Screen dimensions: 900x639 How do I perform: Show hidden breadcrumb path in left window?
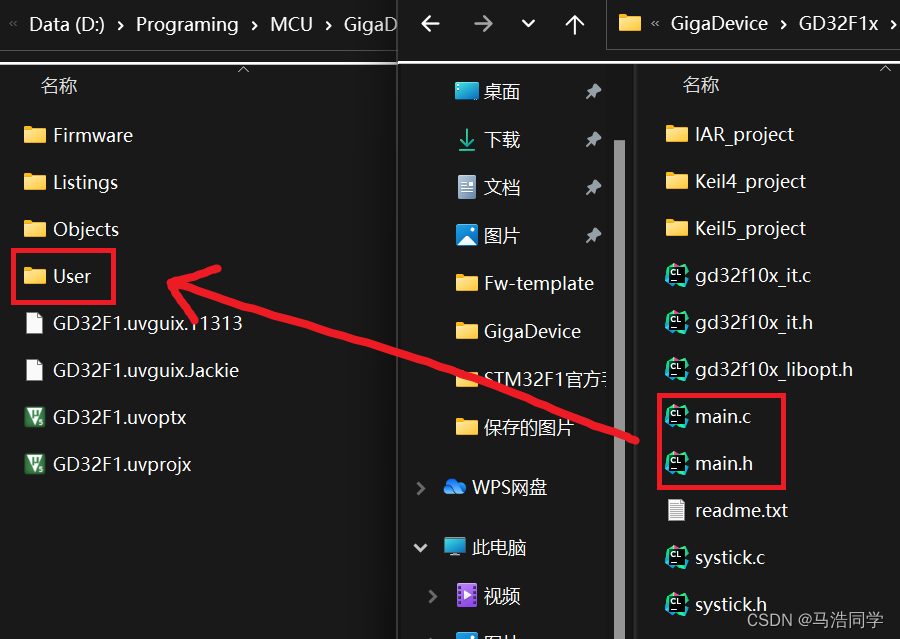[x=13, y=24]
